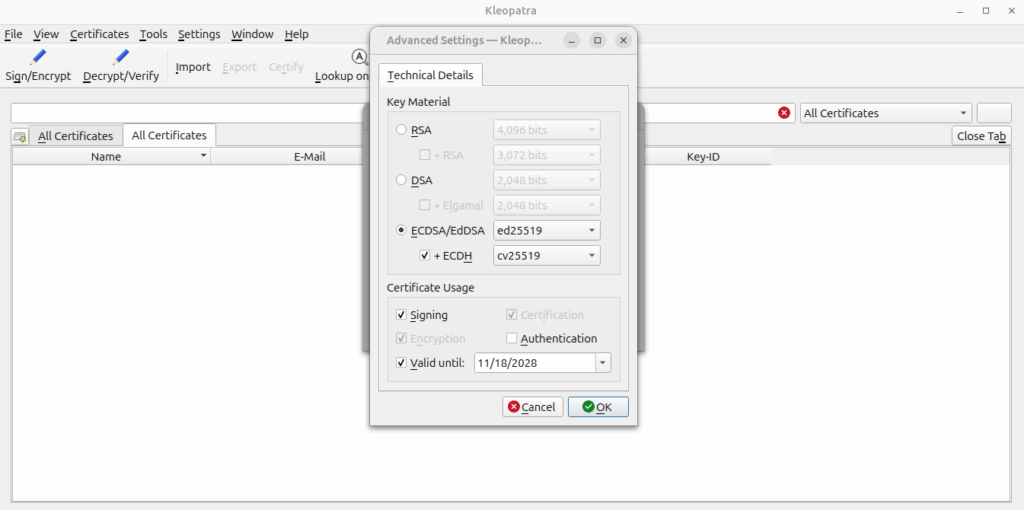The width and height of the screenshot is (1024, 510).
Task: Toggle the Signing usage checkbox
Action: pos(402,315)
